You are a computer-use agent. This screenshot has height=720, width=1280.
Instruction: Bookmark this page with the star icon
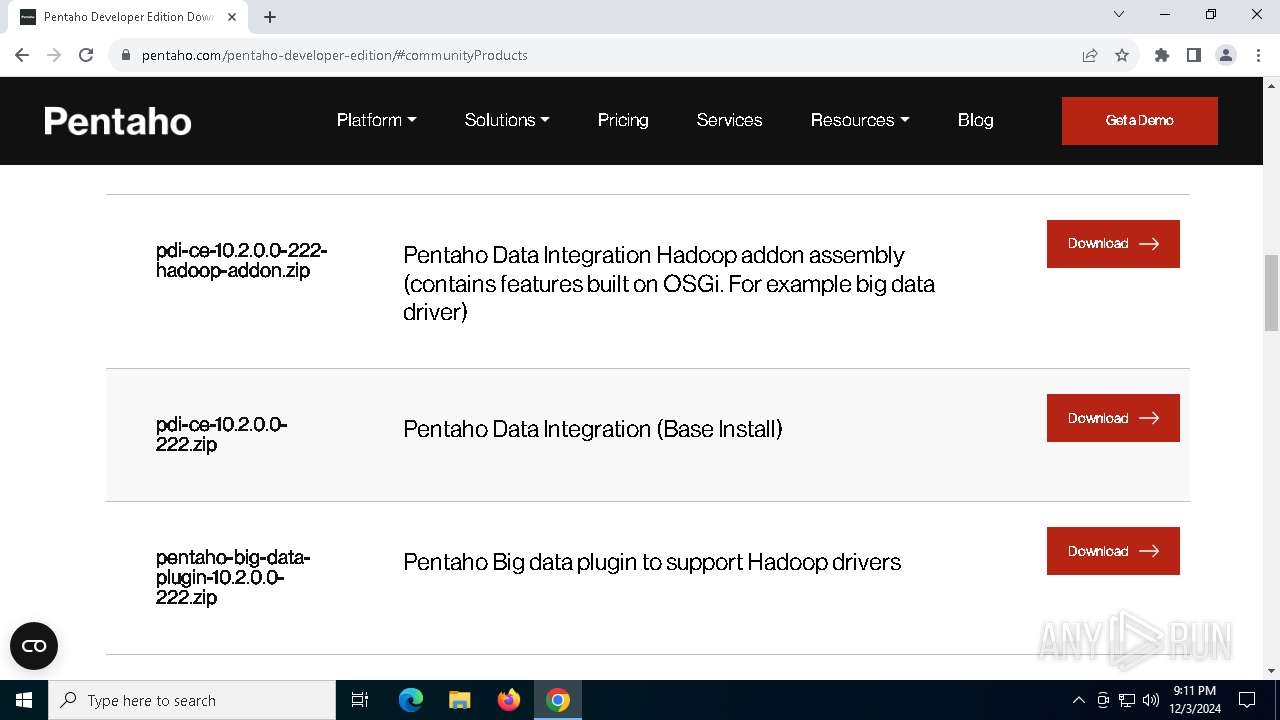click(x=1122, y=55)
